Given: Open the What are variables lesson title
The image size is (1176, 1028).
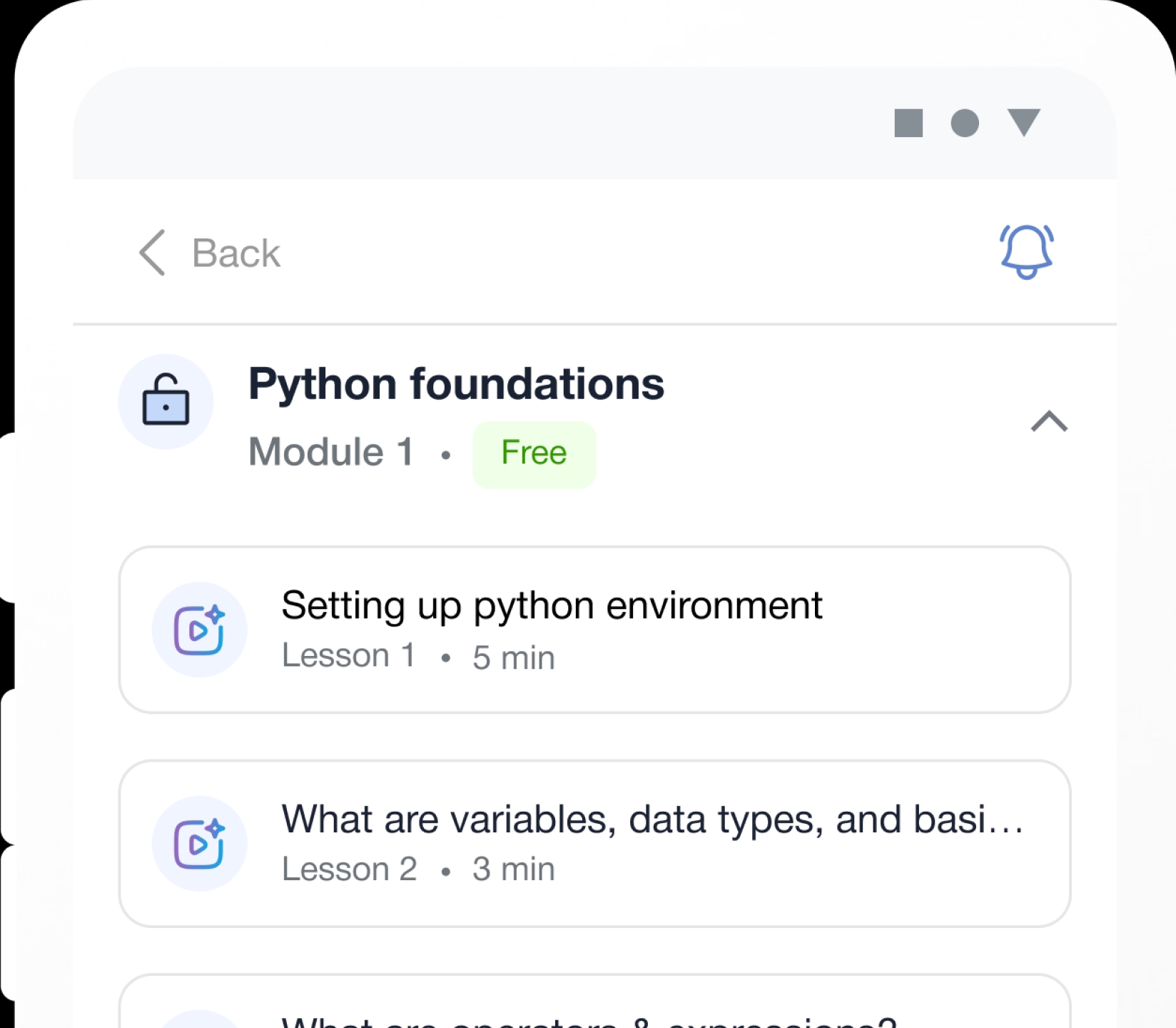Looking at the screenshot, I should (652, 820).
